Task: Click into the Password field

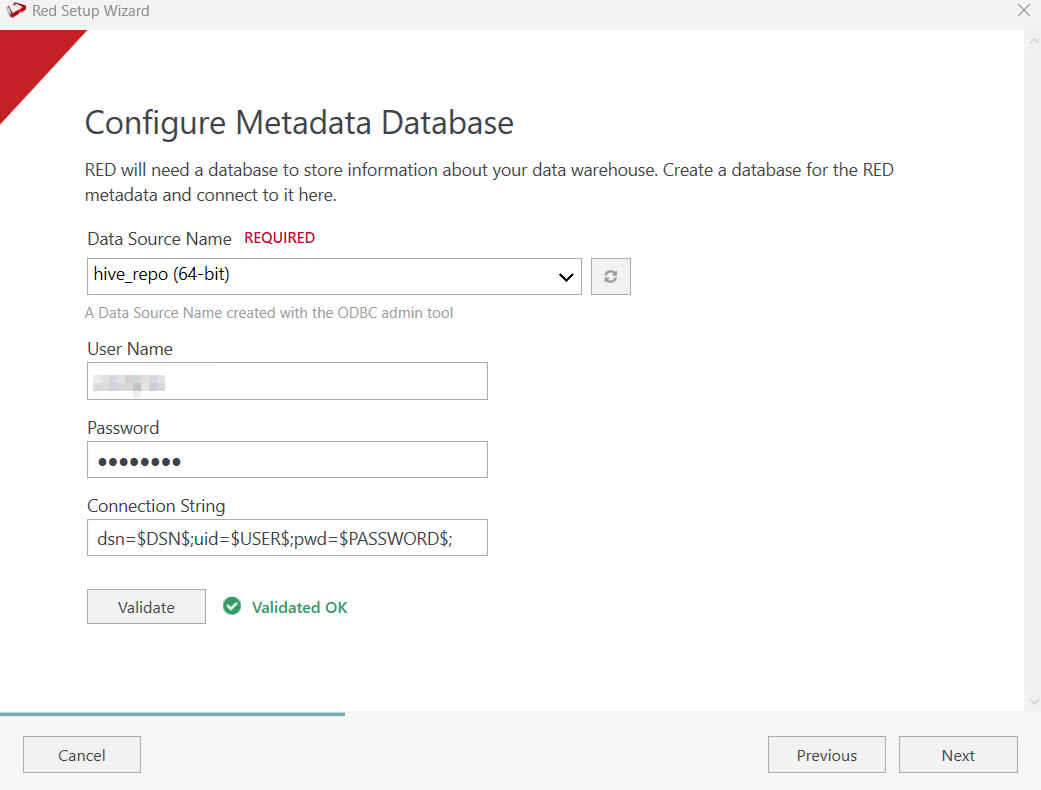Action: pos(287,460)
